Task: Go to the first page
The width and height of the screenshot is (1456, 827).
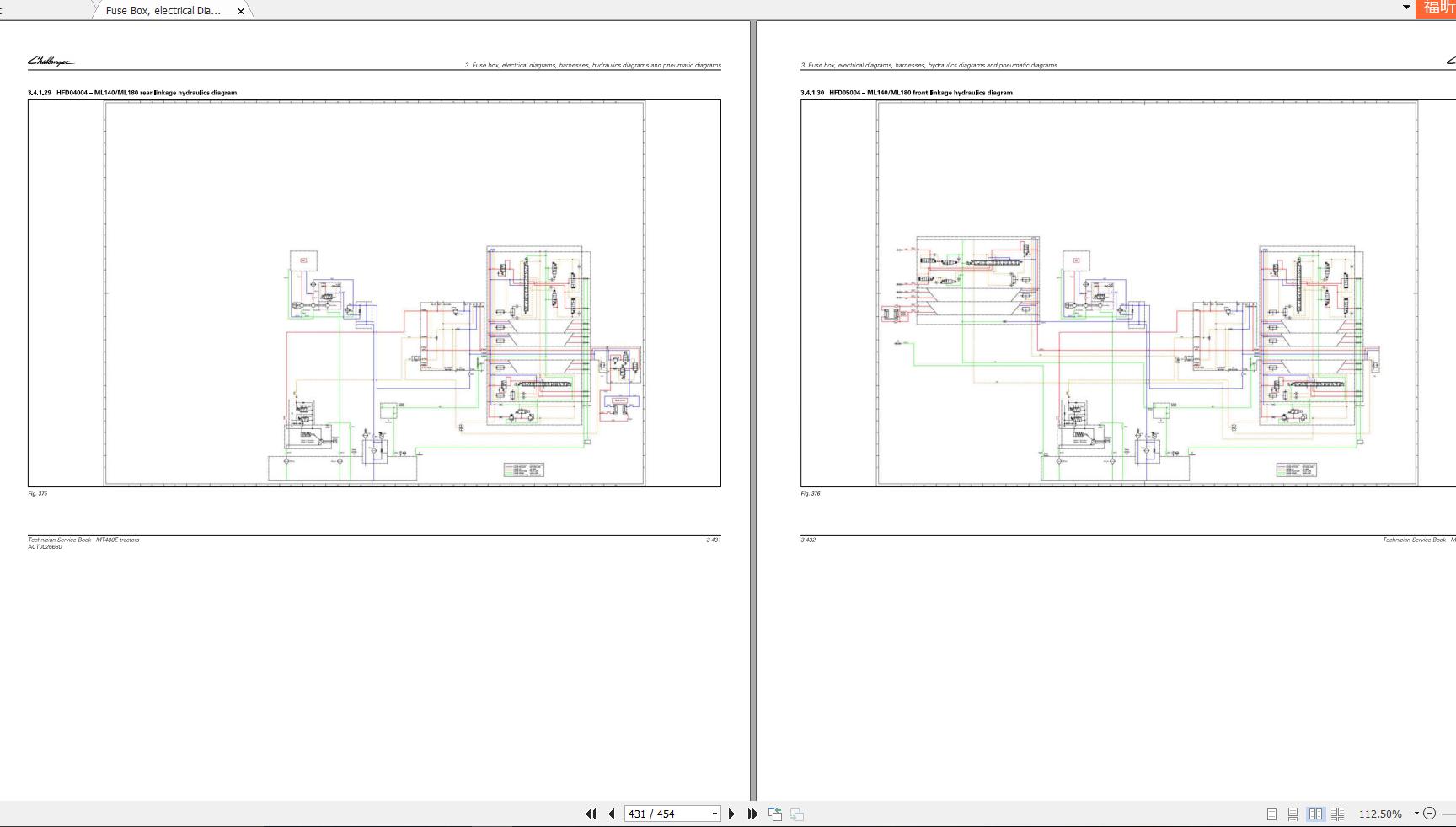Action: [591, 814]
